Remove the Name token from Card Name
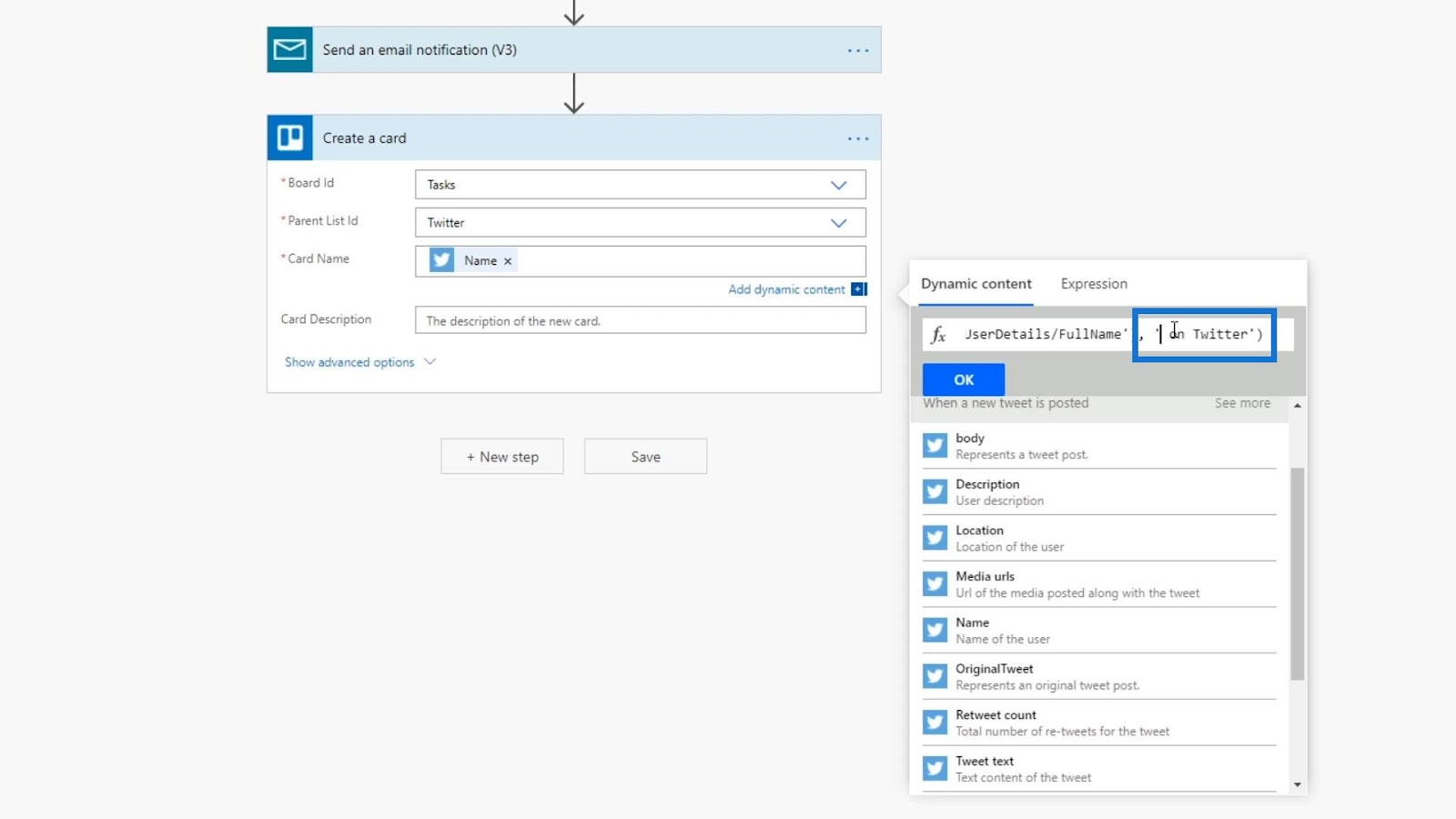Viewport: 1456px width, 819px height. tap(508, 261)
